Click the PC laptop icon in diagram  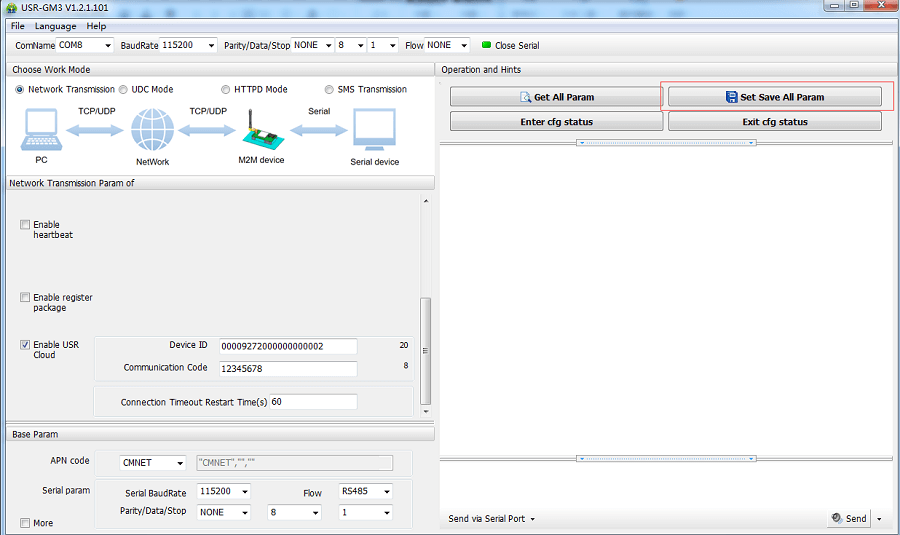pyautogui.click(x=41, y=130)
